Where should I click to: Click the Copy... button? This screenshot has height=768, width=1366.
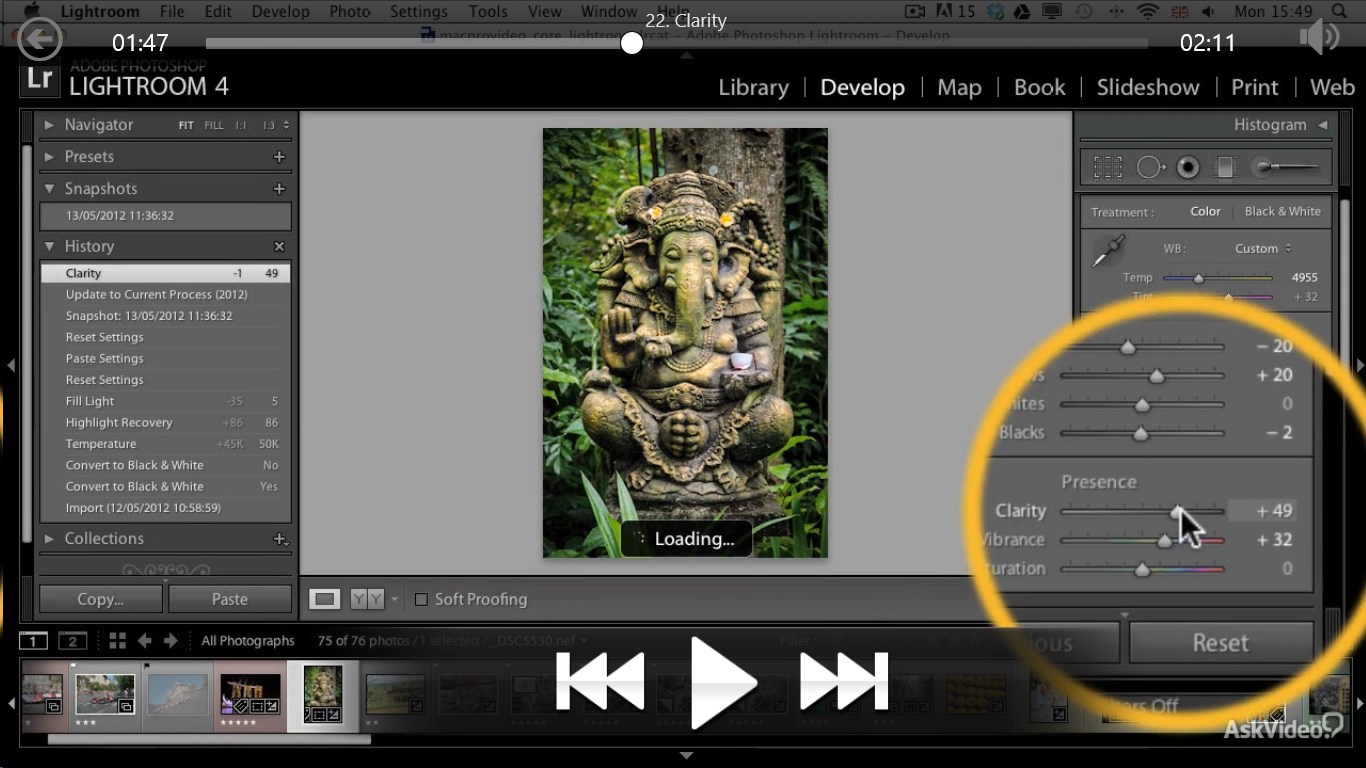[101, 599]
